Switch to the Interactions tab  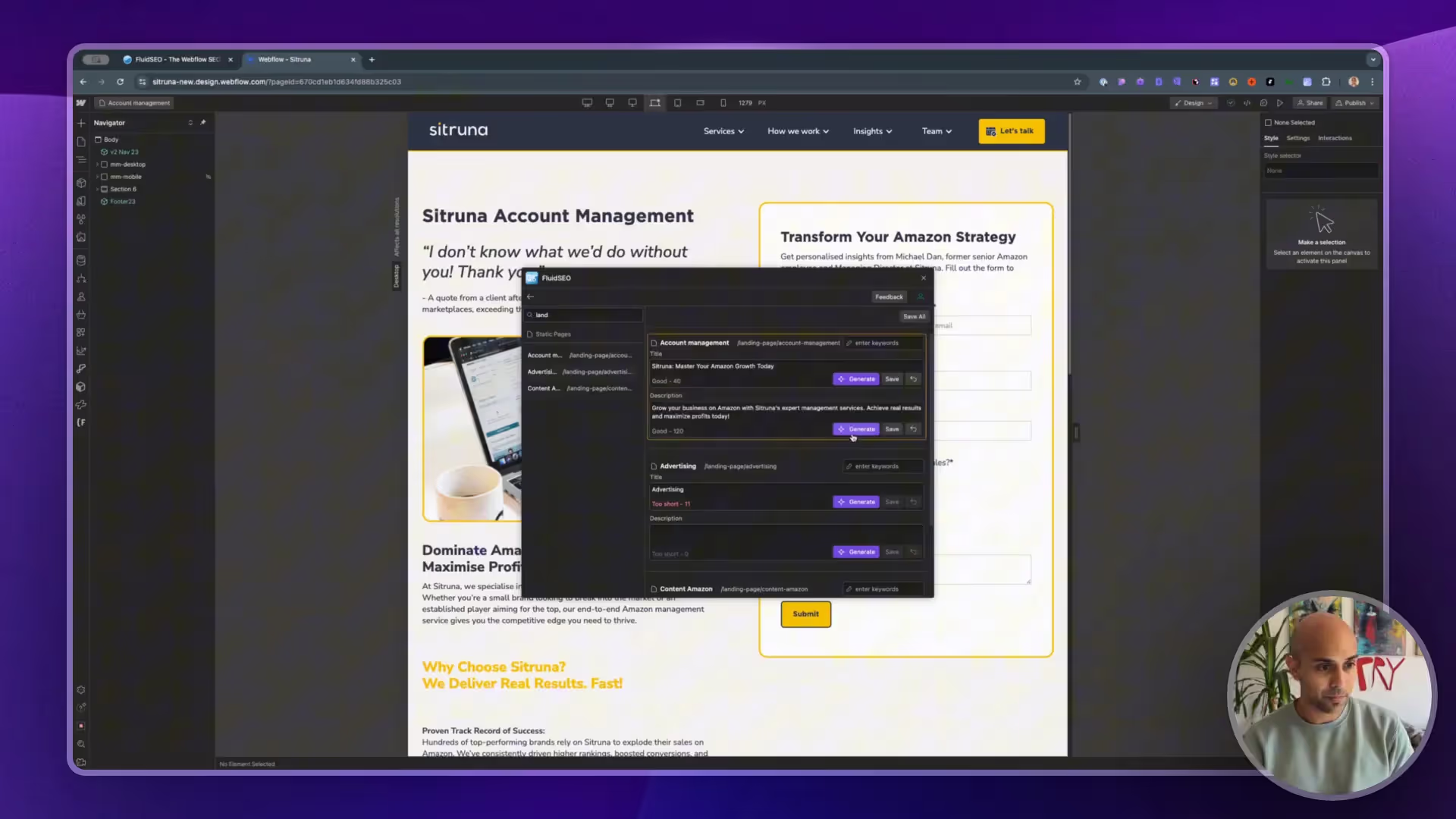tap(1335, 138)
